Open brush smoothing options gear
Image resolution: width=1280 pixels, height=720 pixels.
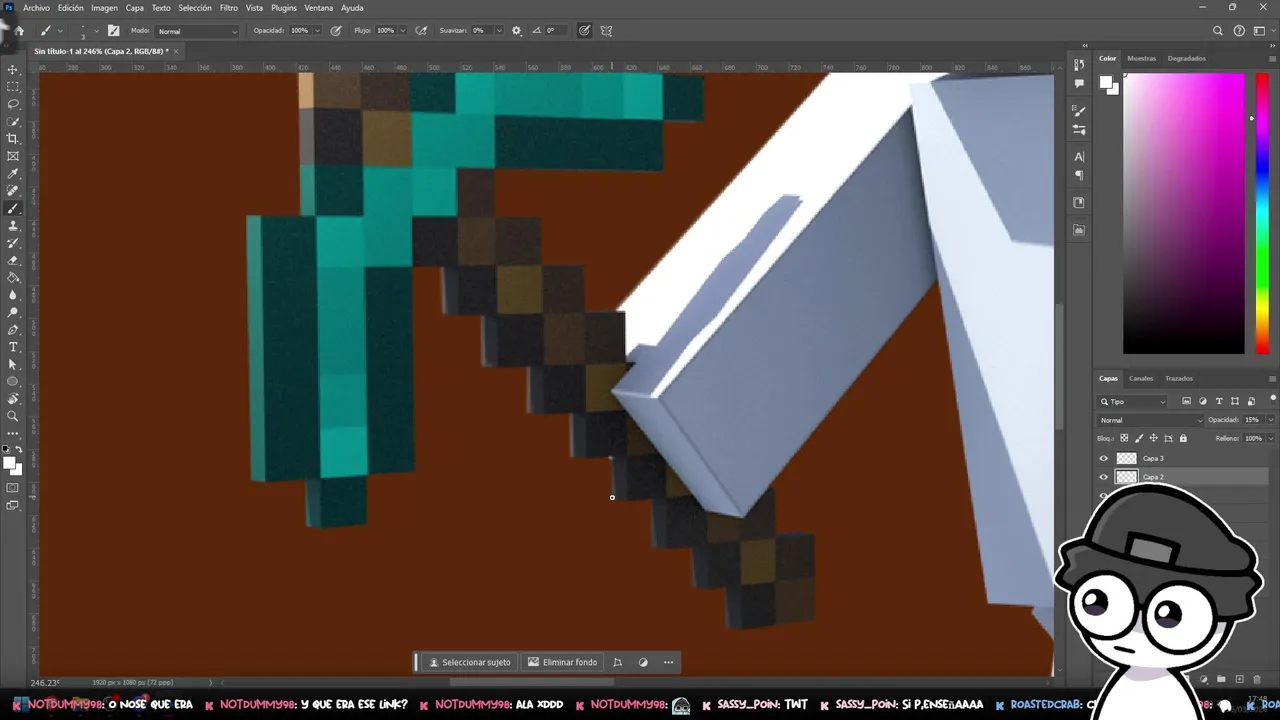click(516, 30)
